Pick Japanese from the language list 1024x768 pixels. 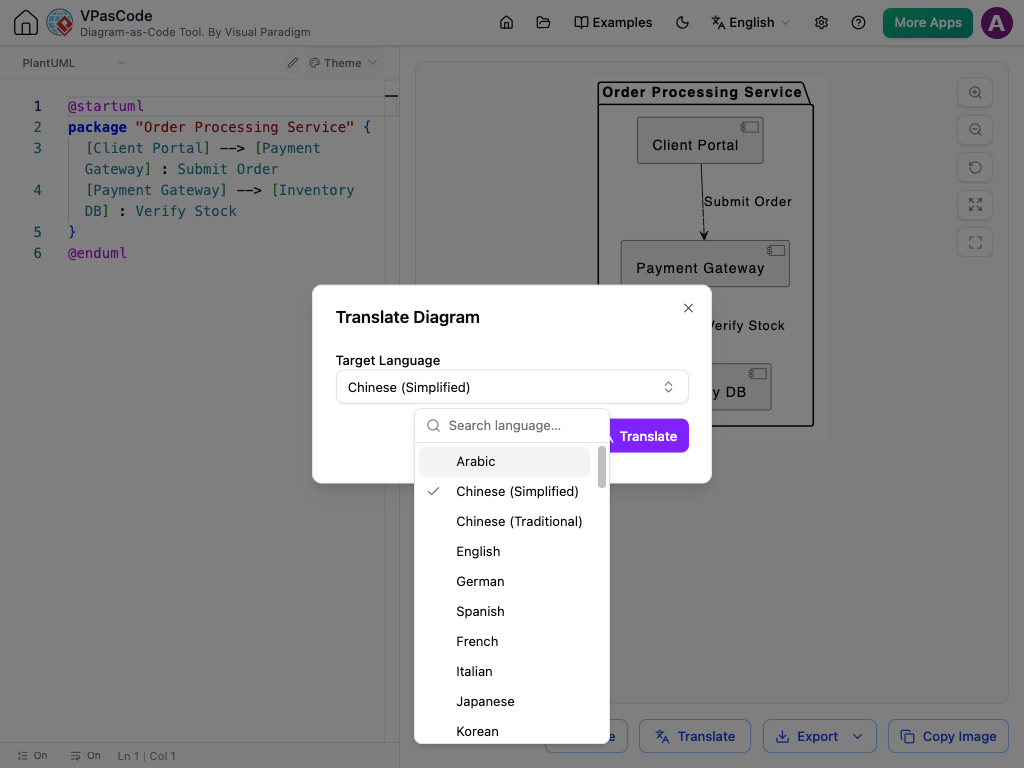[504, 702]
